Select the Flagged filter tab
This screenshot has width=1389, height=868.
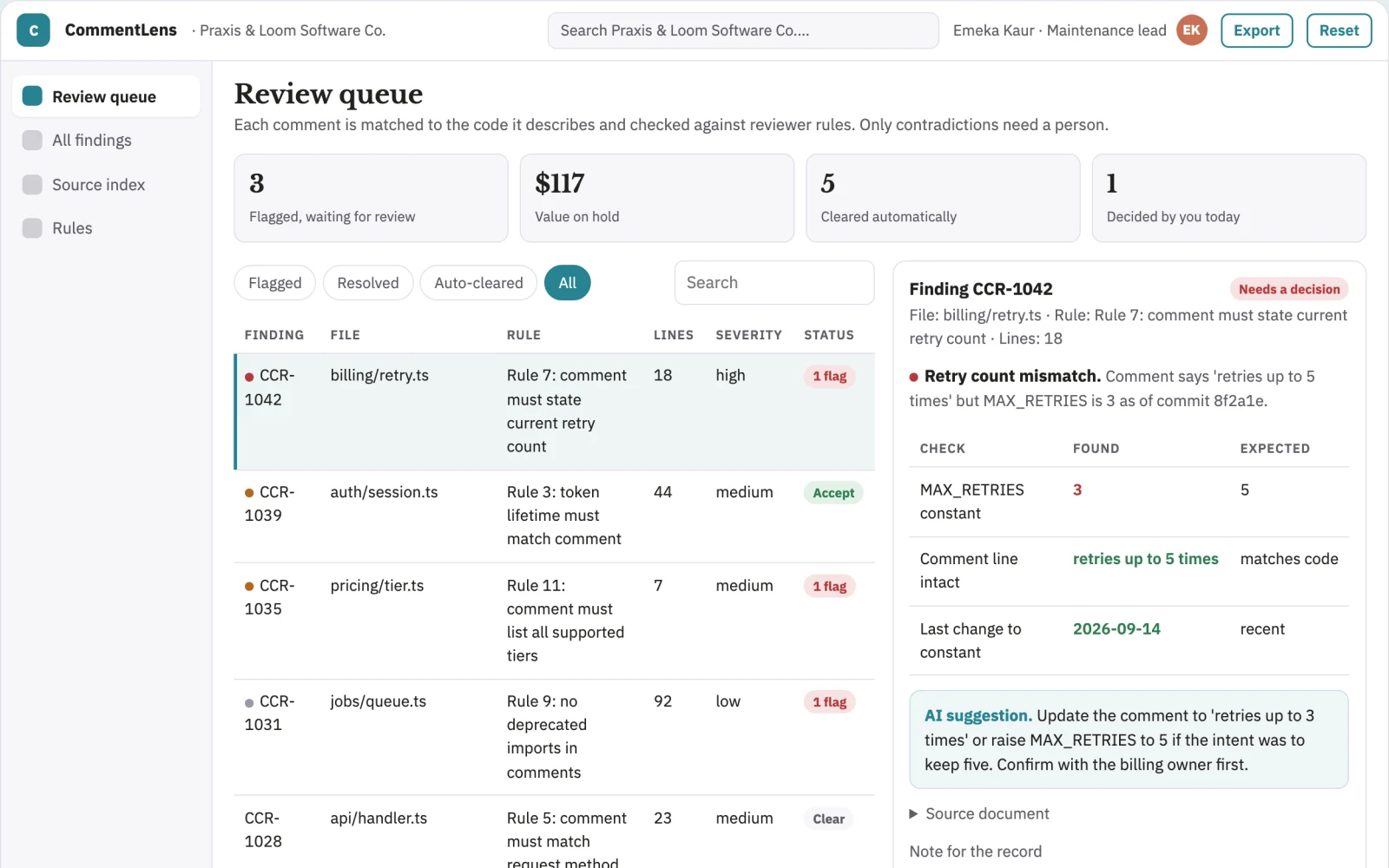coord(274,283)
